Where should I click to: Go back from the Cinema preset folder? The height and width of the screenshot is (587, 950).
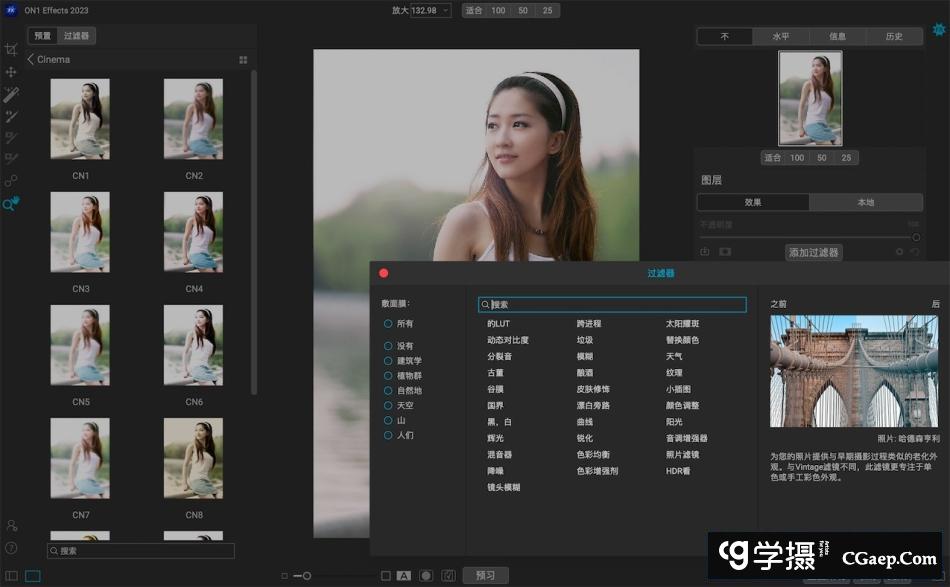click(31, 60)
